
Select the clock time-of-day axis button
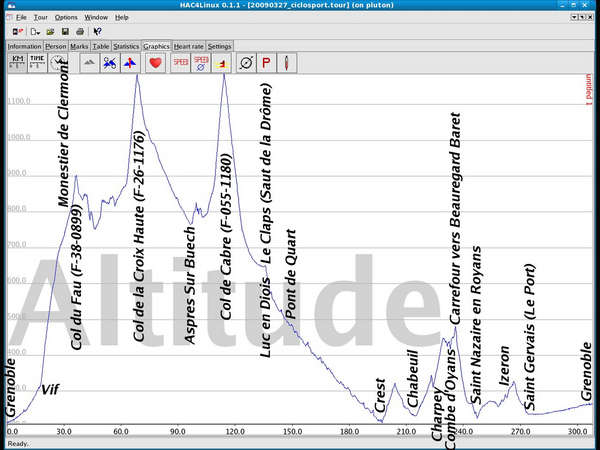coord(57,62)
